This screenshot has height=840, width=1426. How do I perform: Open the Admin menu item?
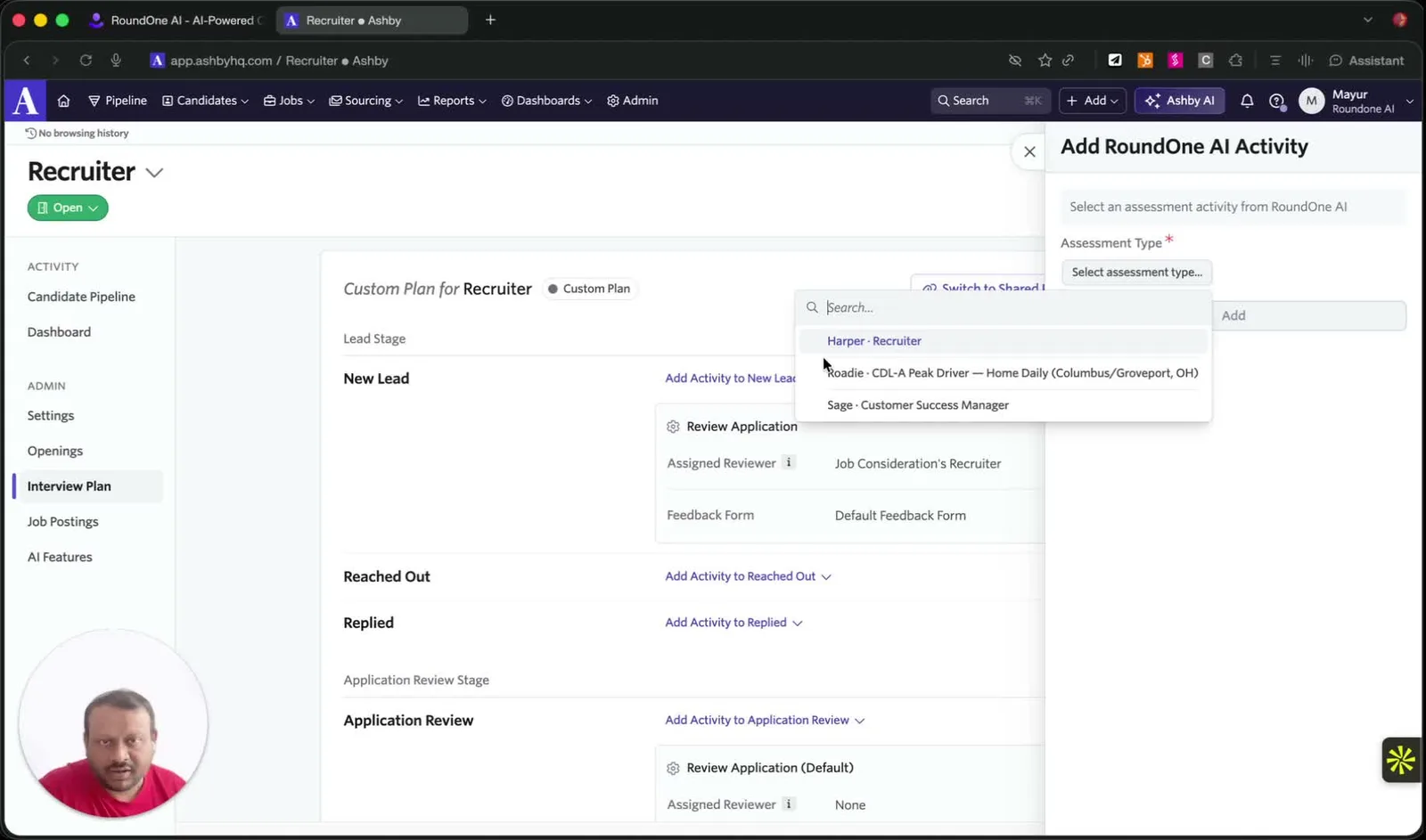coord(632,101)
